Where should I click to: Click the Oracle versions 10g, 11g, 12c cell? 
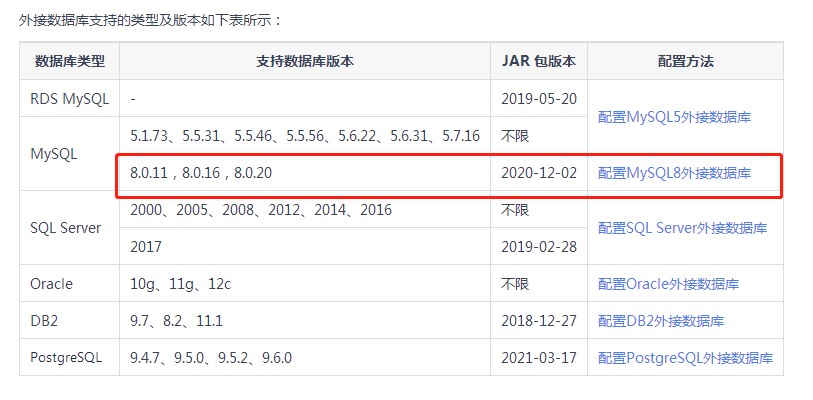305,284
